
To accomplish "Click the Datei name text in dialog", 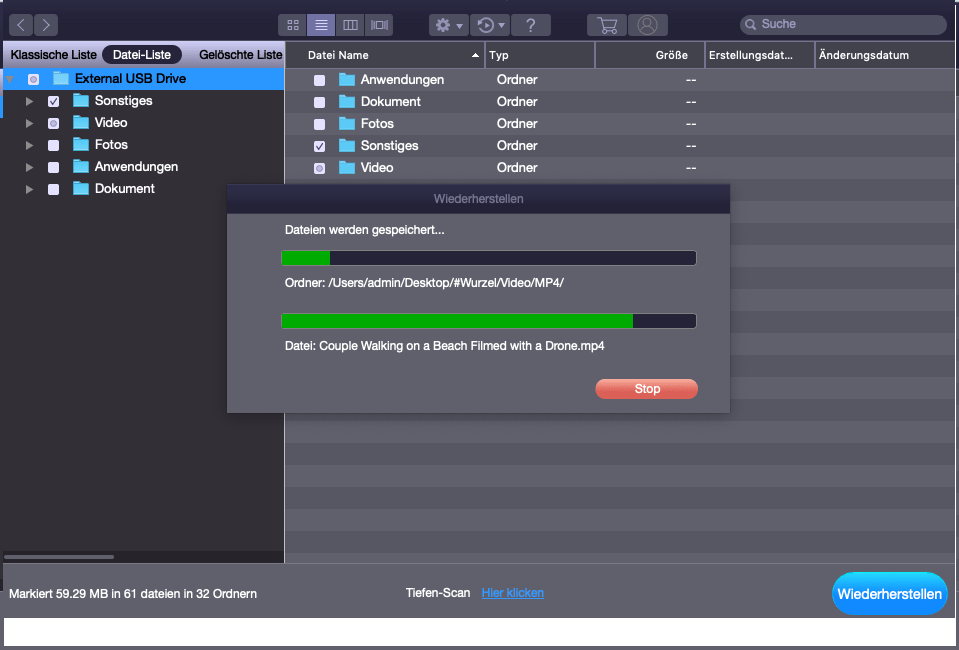I will pyautogui.click(x=445, y=346).
